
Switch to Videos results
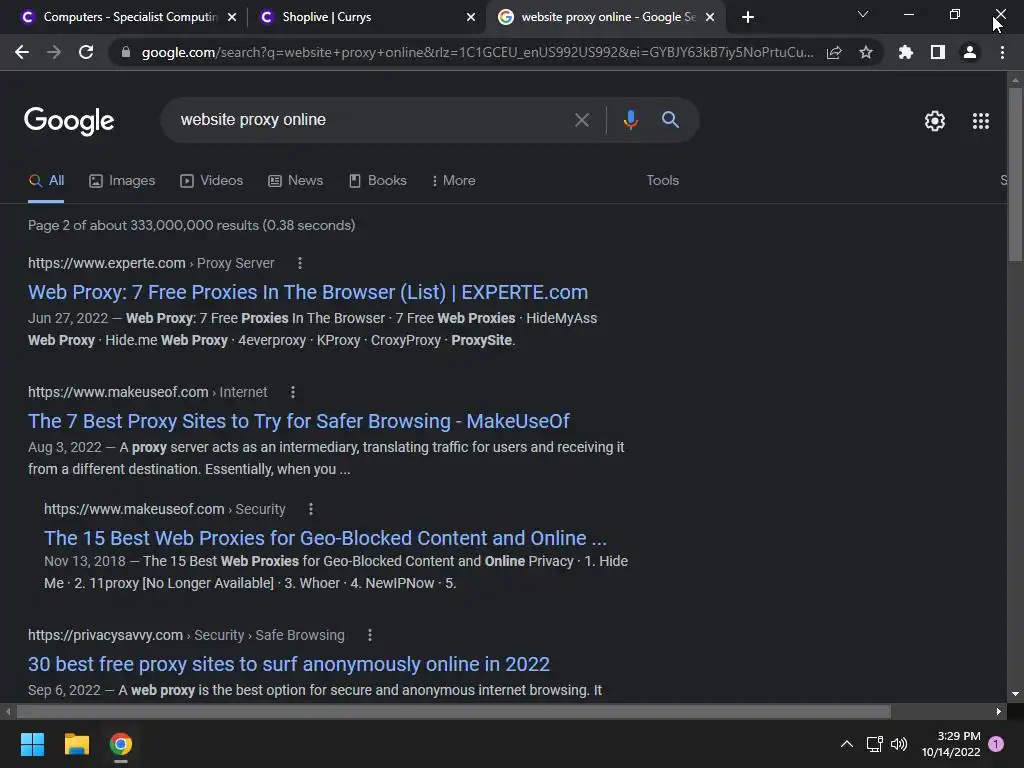tap(212, 180)
